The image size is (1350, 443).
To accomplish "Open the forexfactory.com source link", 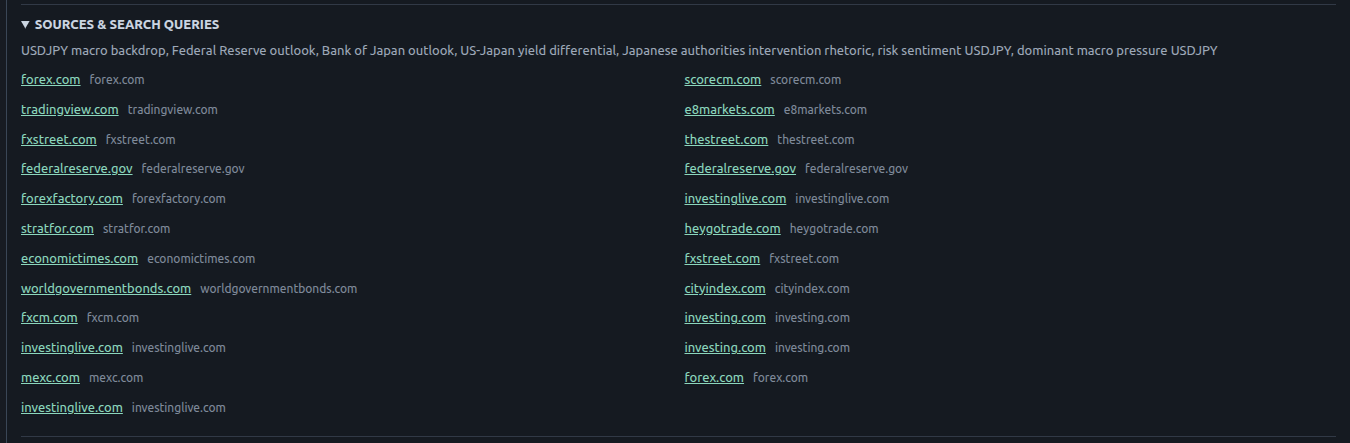I will pos(72,198).
